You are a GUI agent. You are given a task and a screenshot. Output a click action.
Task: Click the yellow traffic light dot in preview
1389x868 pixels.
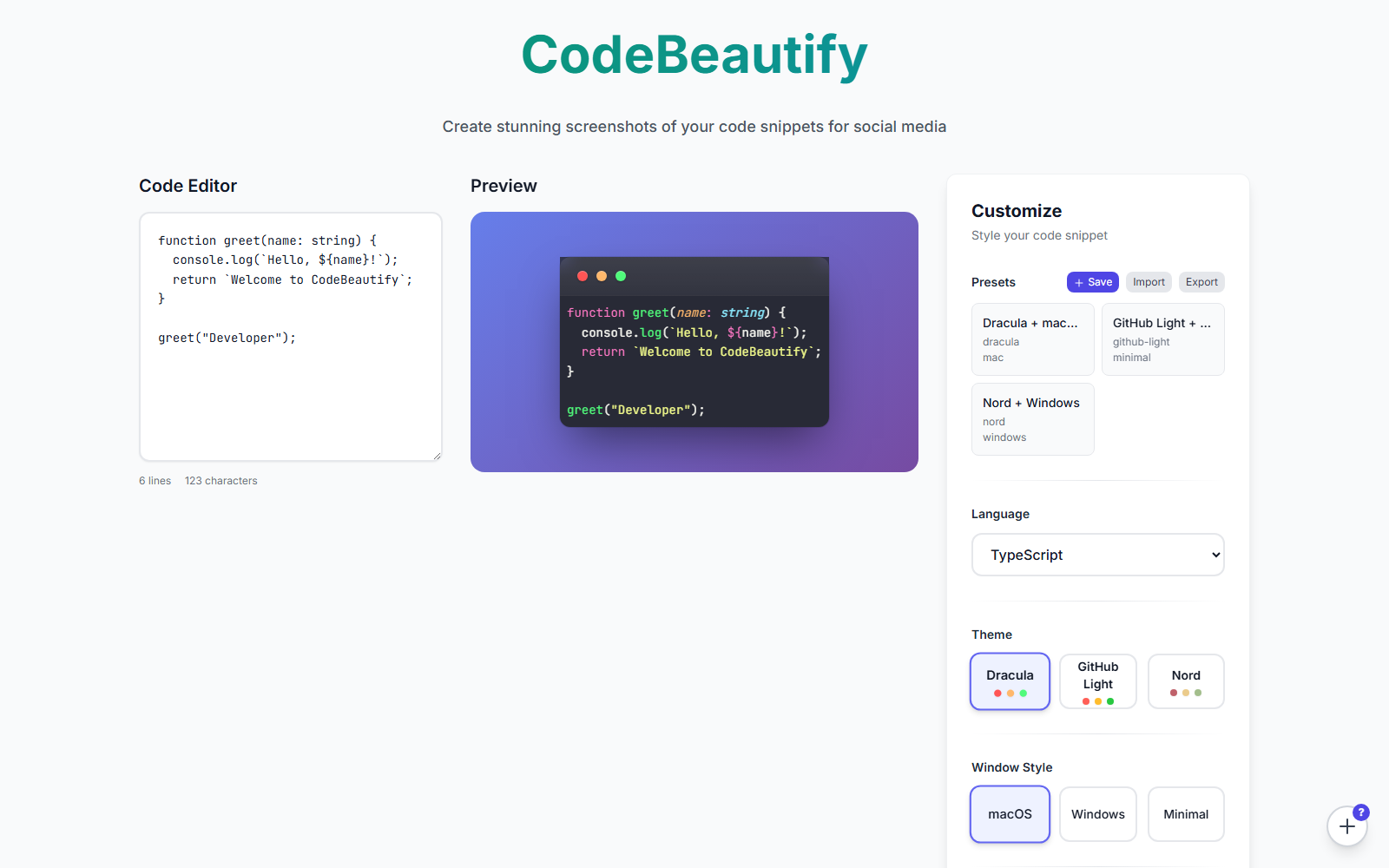tap(602, 276)
